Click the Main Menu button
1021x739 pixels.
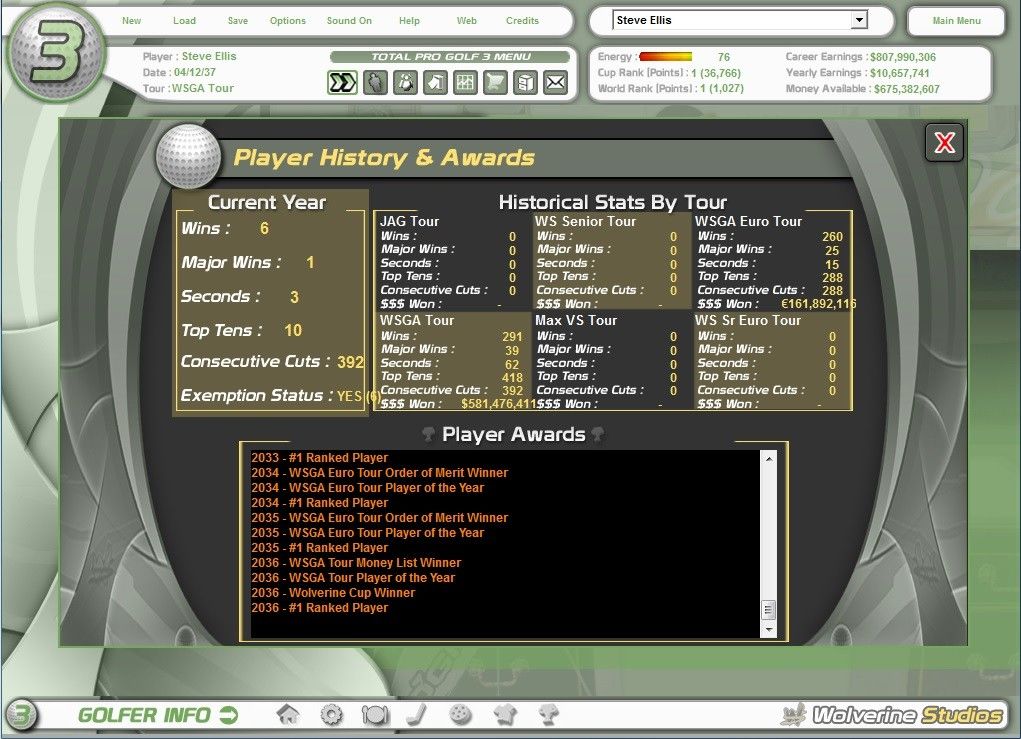[956, 21]
